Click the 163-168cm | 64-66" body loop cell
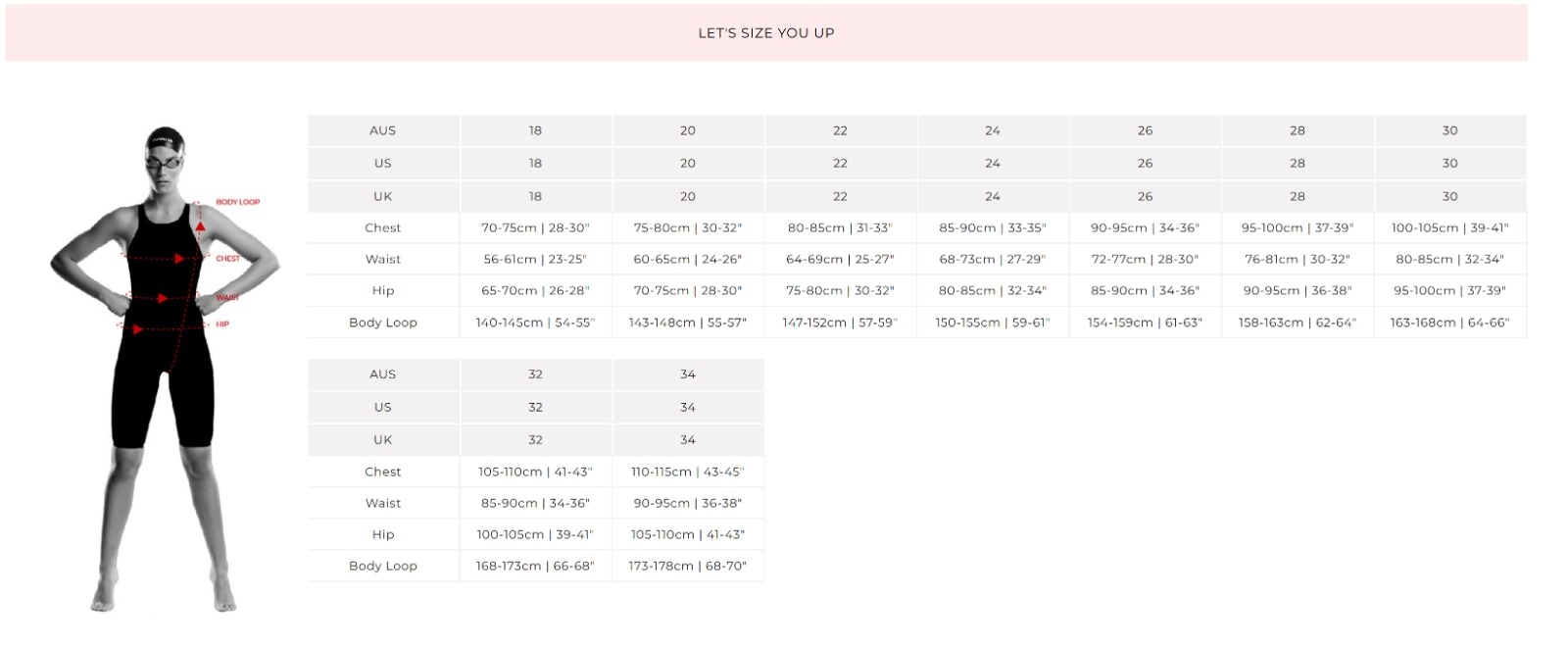1568x647 pixels. 1449,323
